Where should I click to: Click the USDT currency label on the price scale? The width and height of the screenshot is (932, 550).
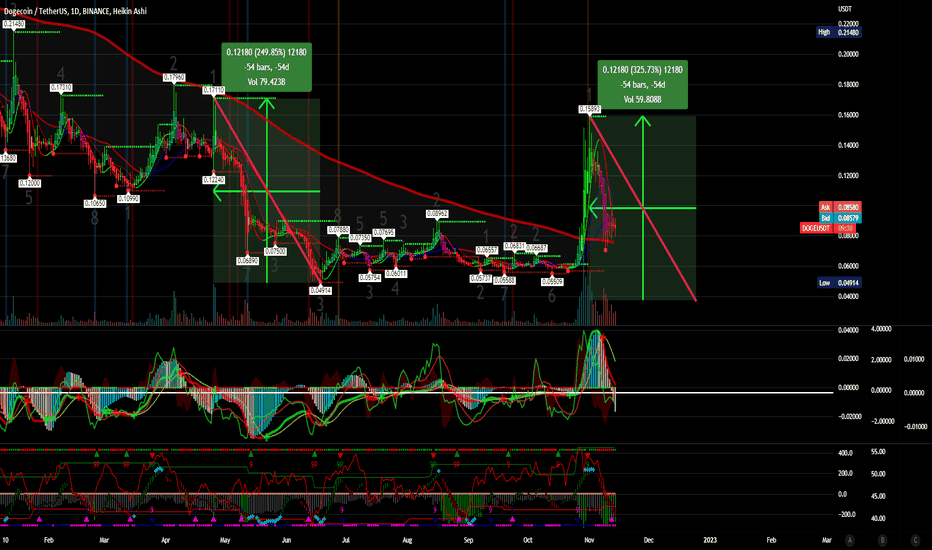(x=845, y=9)
